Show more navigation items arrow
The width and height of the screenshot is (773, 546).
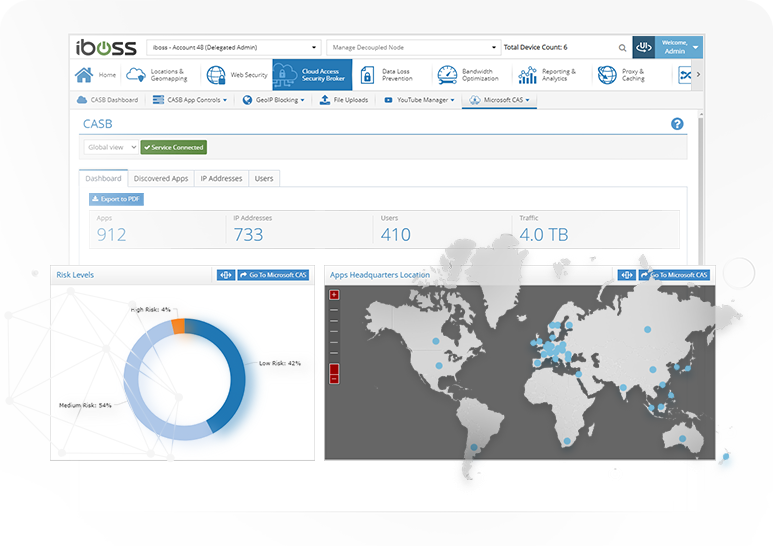698,75
